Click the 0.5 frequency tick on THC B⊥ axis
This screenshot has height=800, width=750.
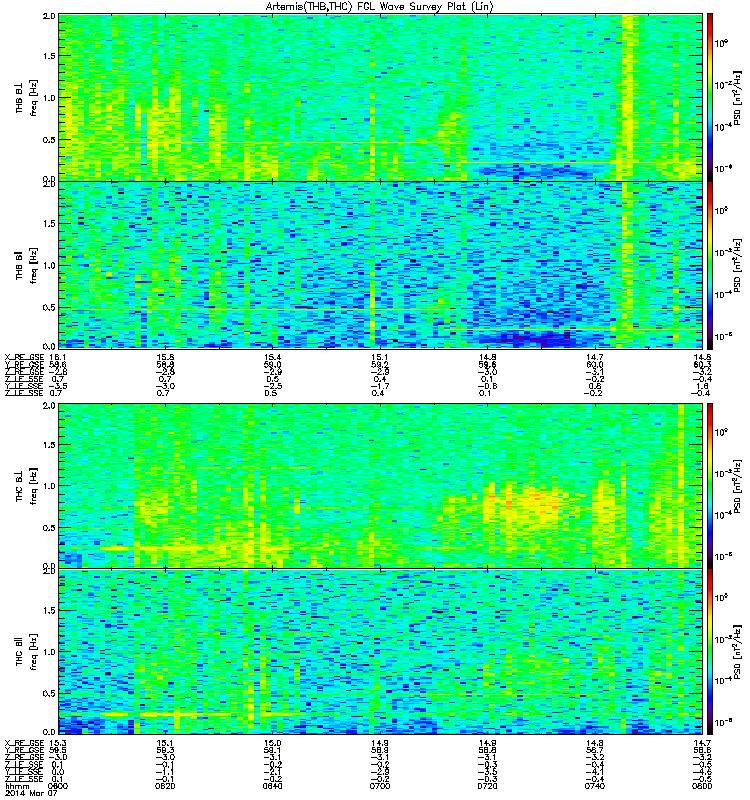(49, 528)
